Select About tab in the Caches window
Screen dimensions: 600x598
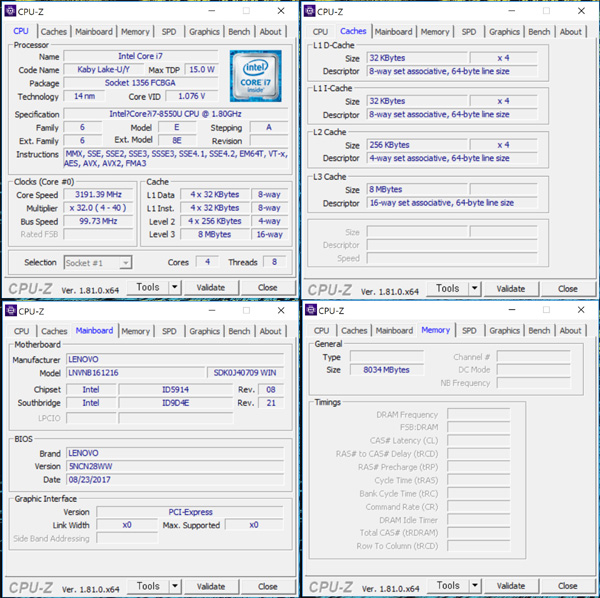coord(571,32)
